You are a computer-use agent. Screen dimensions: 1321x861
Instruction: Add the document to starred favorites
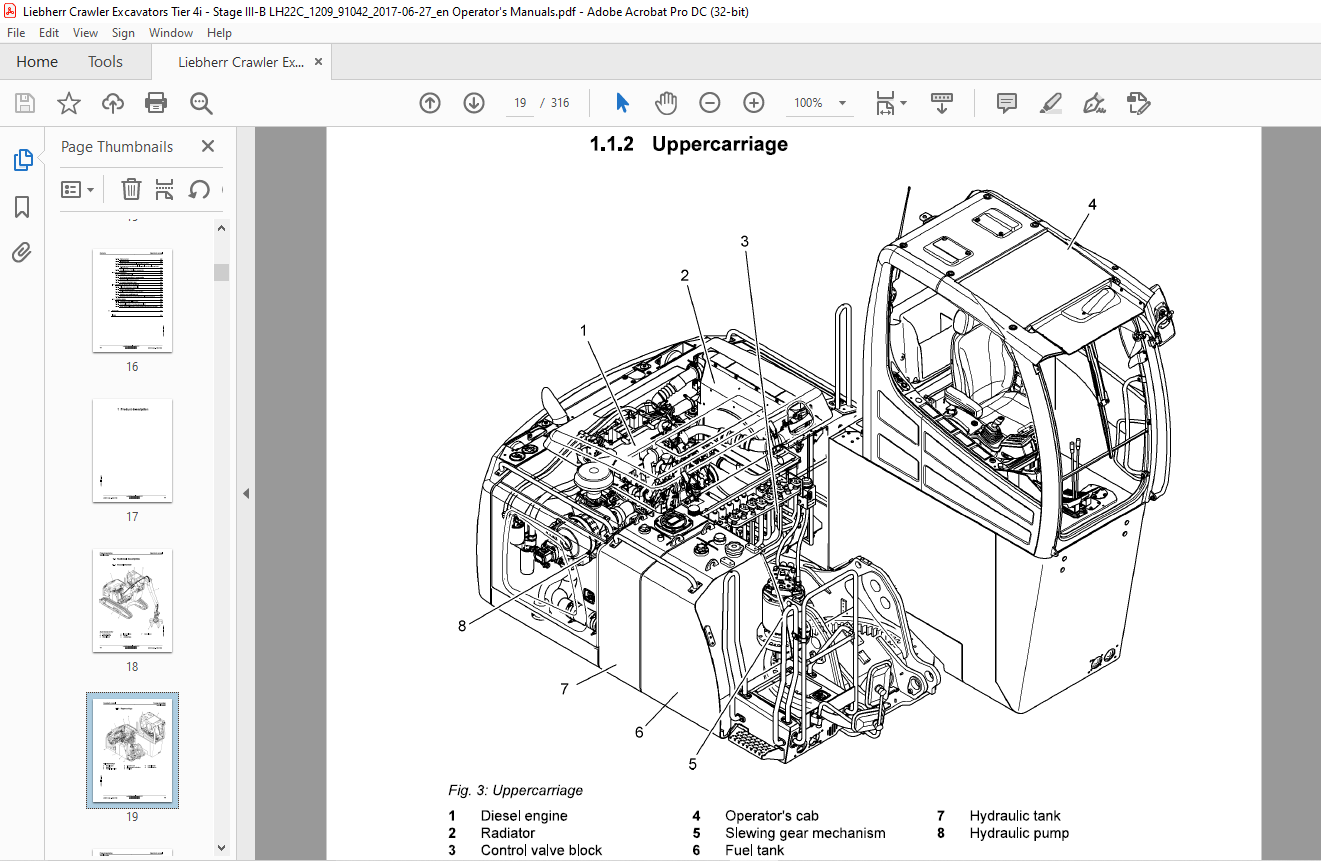pyautogui.click(x=68, y=103)
